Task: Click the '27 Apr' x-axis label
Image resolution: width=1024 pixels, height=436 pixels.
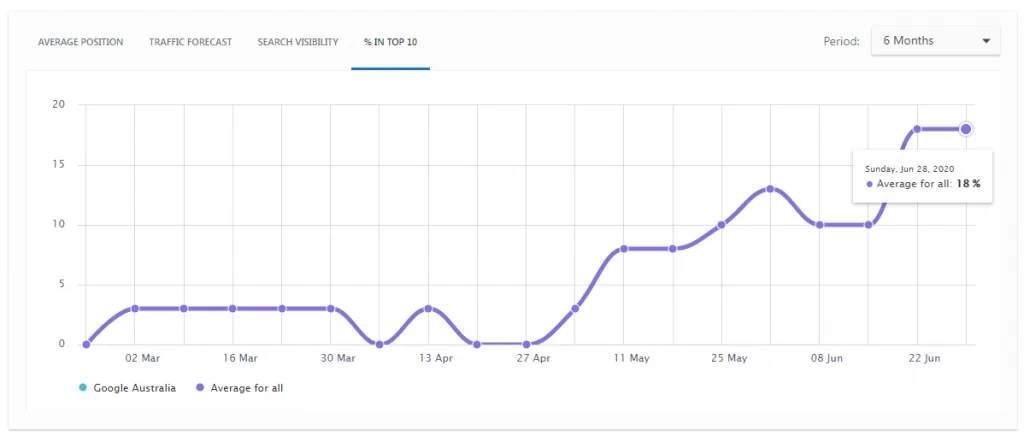Action: (x=534, y=358)
